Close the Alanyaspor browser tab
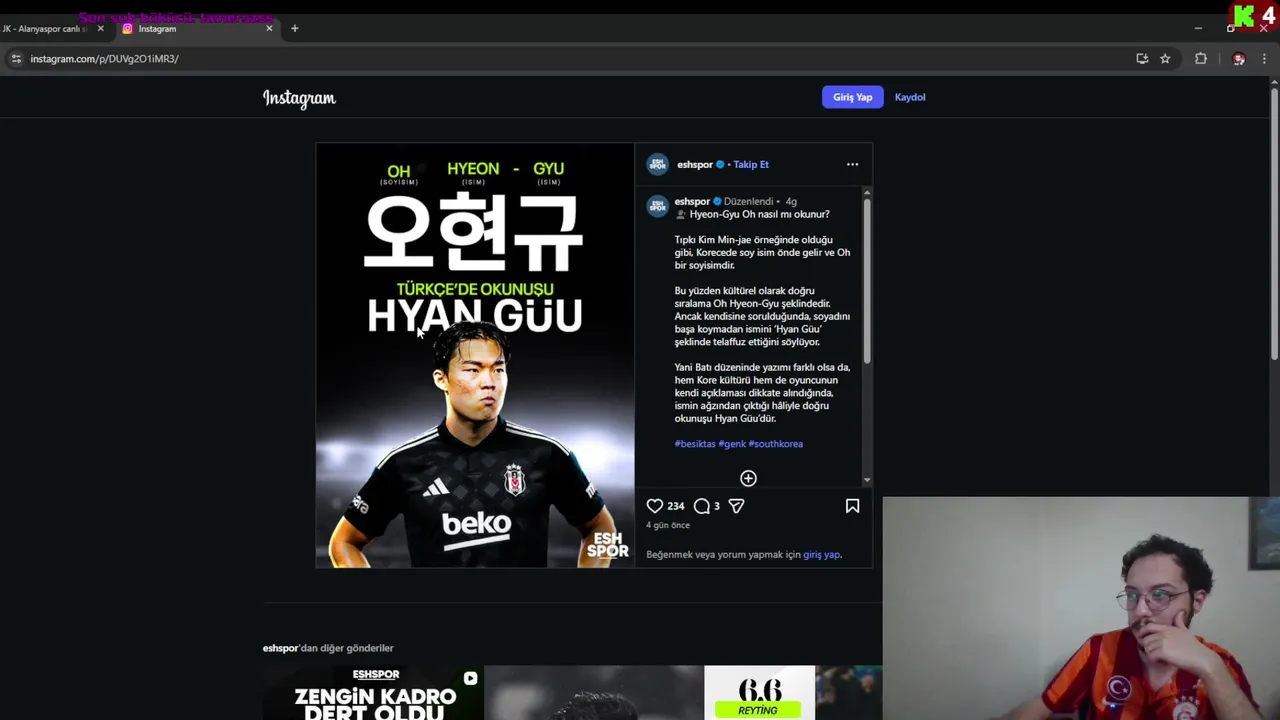Image resolution: width=1280 pixels, height=720 pixels. [100, 28]
